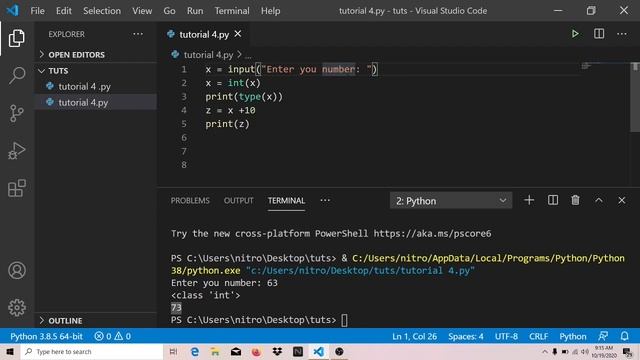The width and height of the screenshot is (640, 360).
Task: Change file encoding UTF-8
Action: (506, 336)
